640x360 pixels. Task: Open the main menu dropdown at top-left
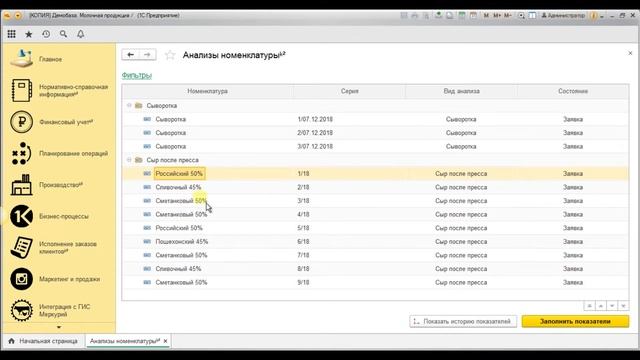tap(18, 16)
